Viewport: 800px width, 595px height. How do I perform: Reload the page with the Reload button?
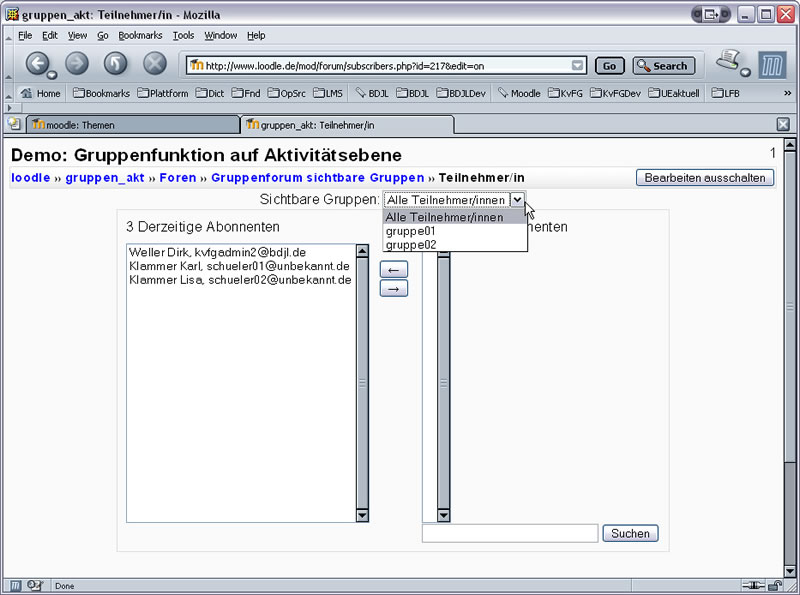tap(115, 64)
